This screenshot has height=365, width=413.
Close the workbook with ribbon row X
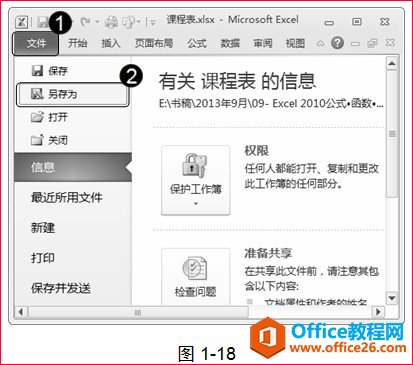(390, 43)
